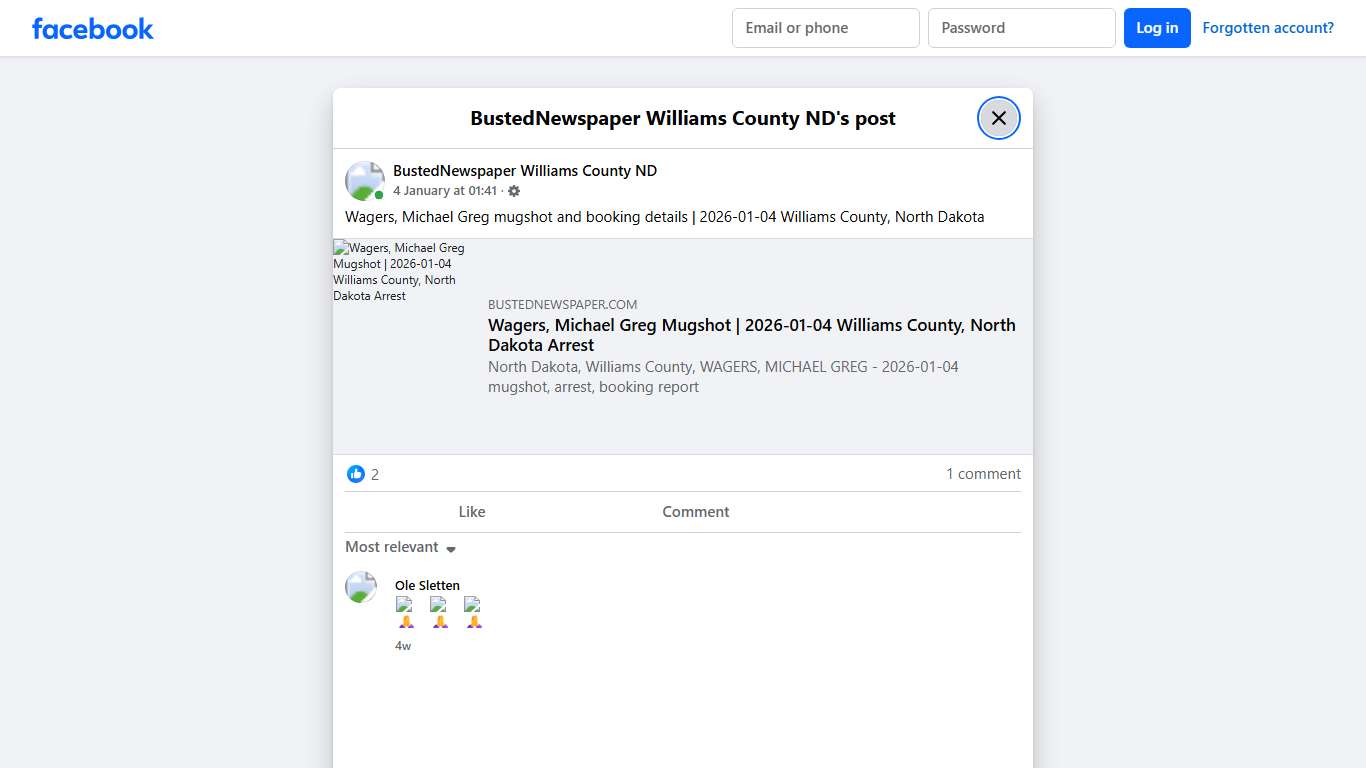Image resolution: width=1366 pixels, height=768 pixels.
Task: Open BustedNewspaper Williams County ND profile picture
Action: 364,181
